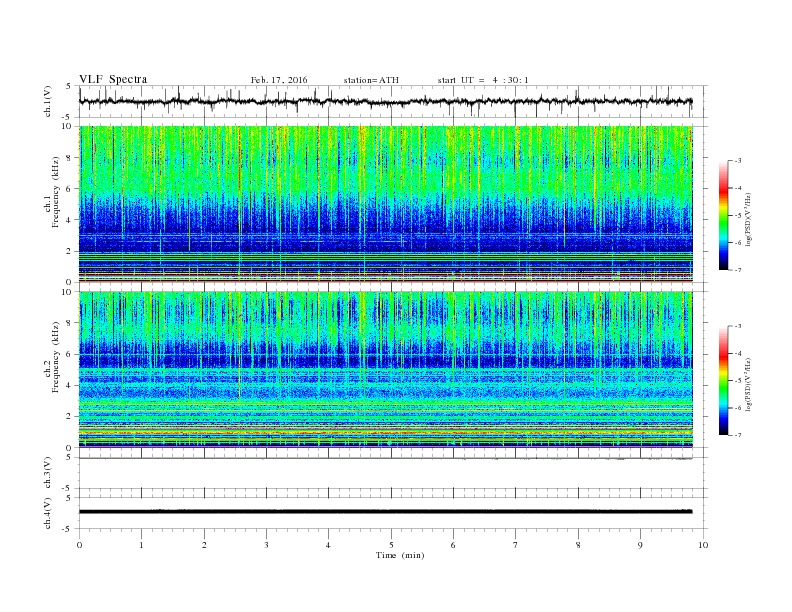Click the ch.4 thick black waveform trace
The image size is (792, 612).
pos(385,512)
